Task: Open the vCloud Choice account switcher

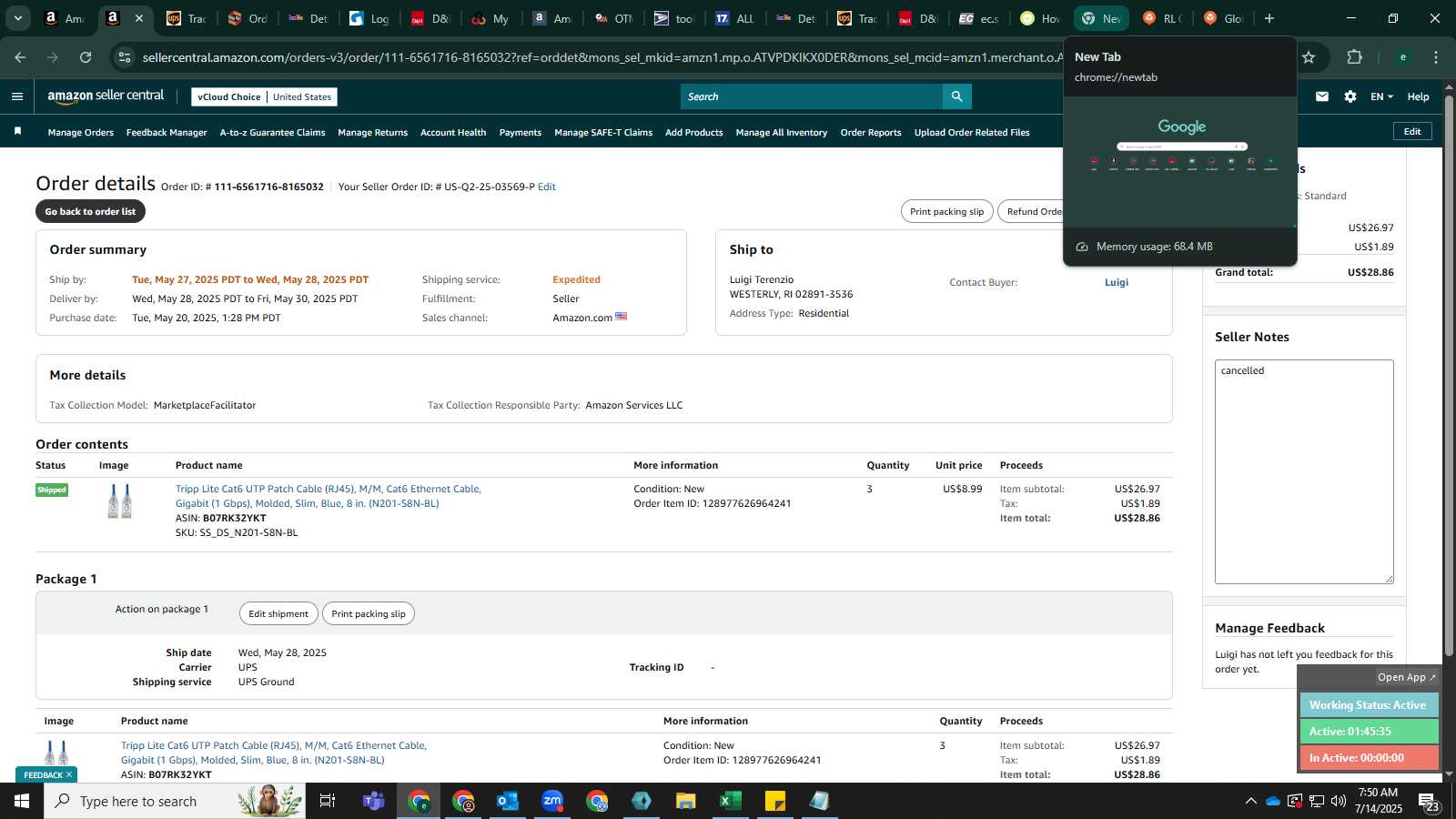Action: 264,96
